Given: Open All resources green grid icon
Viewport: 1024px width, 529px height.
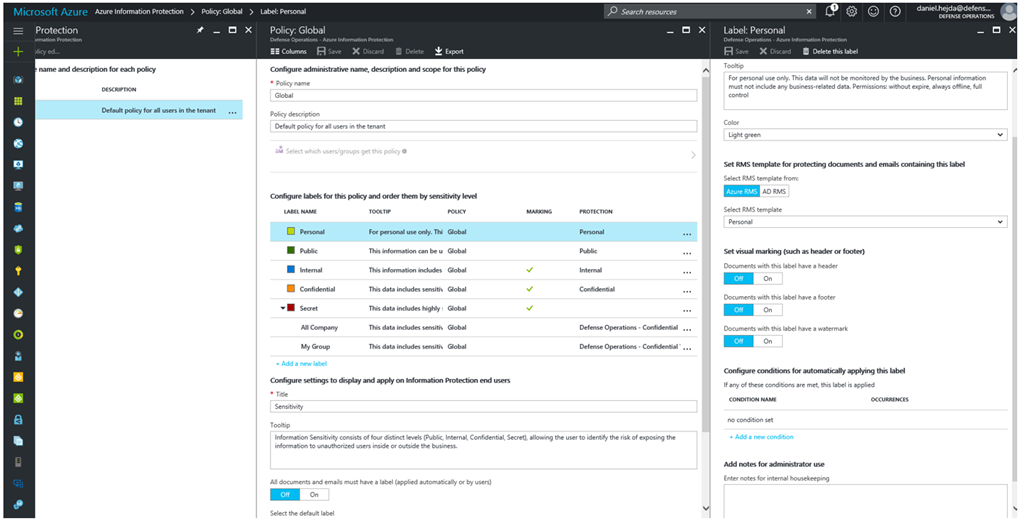Looking at the screenshot, I should click(18, 101).
